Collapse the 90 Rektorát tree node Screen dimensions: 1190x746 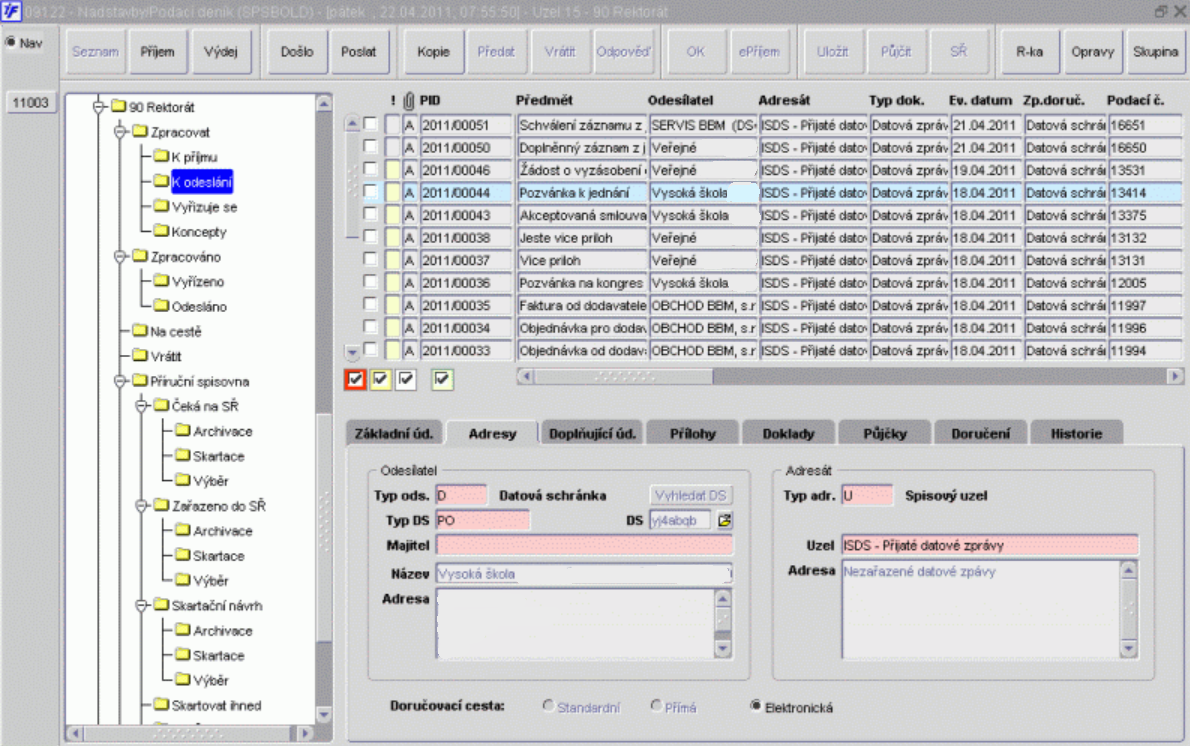pos(98,107)
